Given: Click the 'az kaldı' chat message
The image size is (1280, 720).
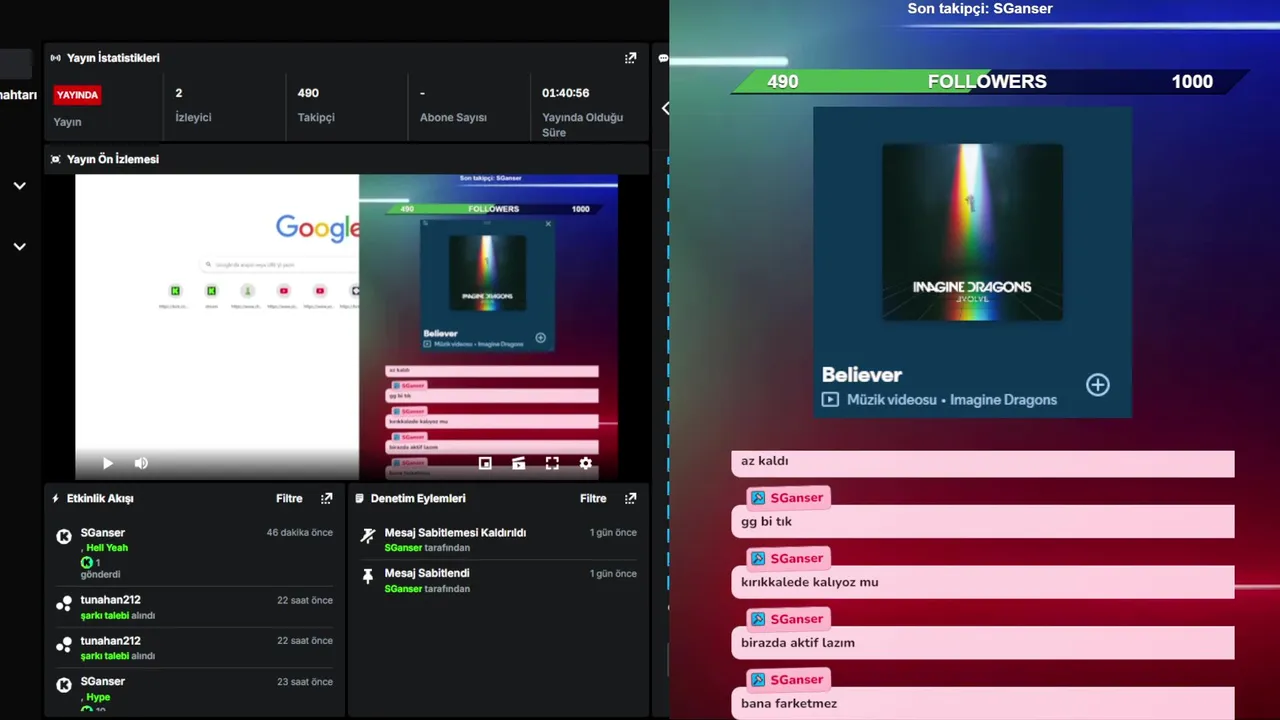Looking at the screenshot, I should coord(983,463).
